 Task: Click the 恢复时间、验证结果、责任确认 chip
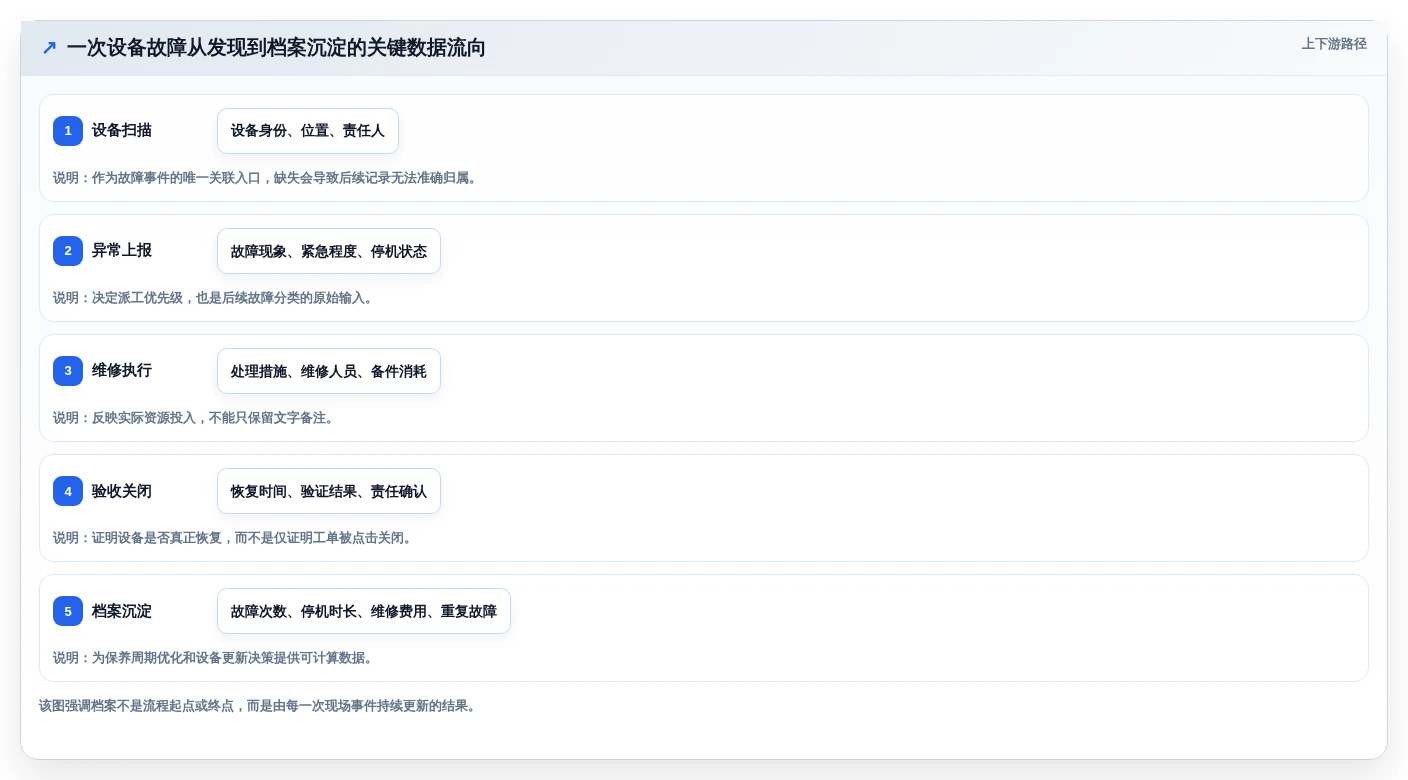coord(329,491)
